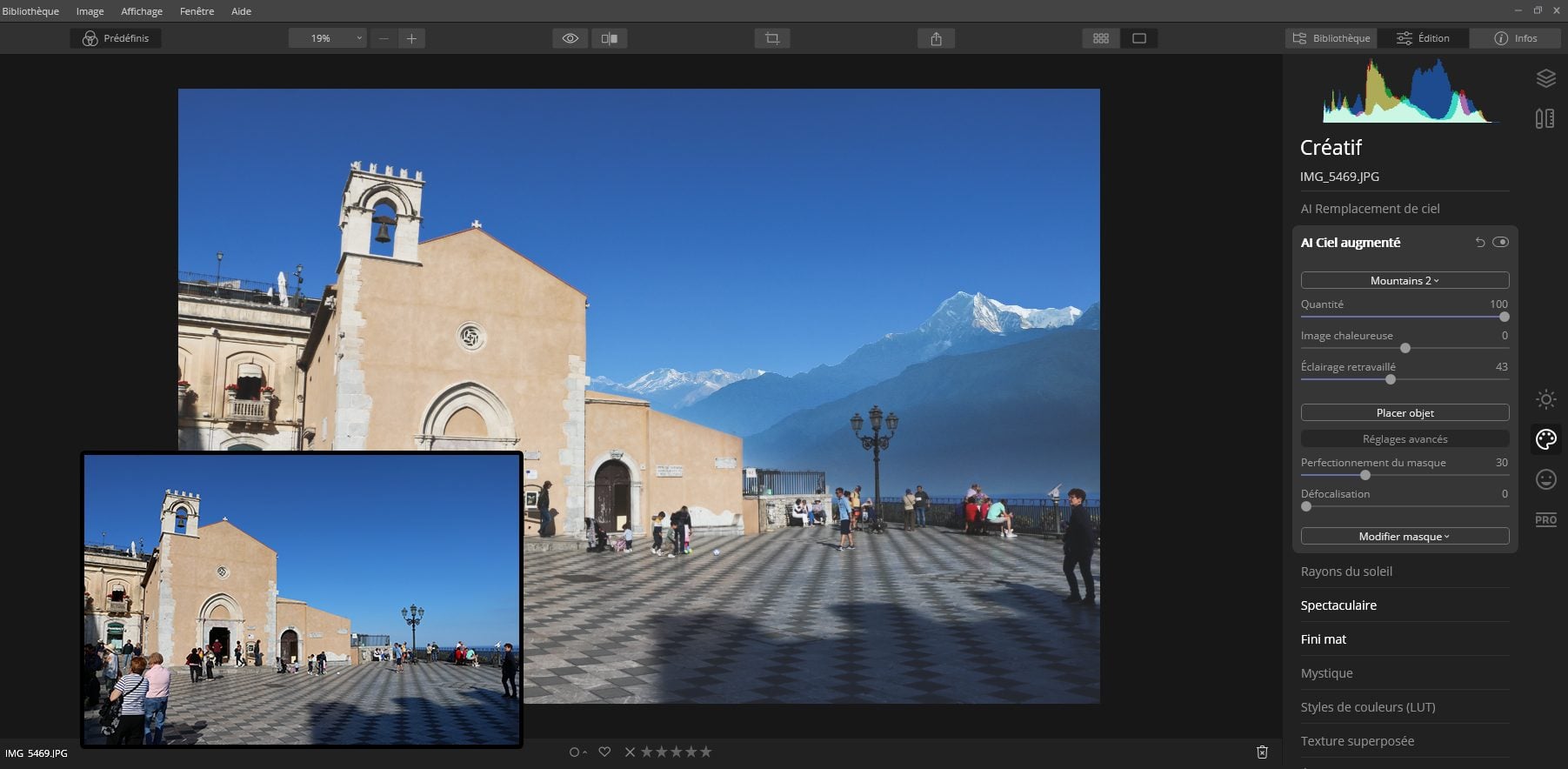The height and width of the screenshot is (769, 1568).
Task: Switch to the Édition tab
Action: pos(1424,38)
